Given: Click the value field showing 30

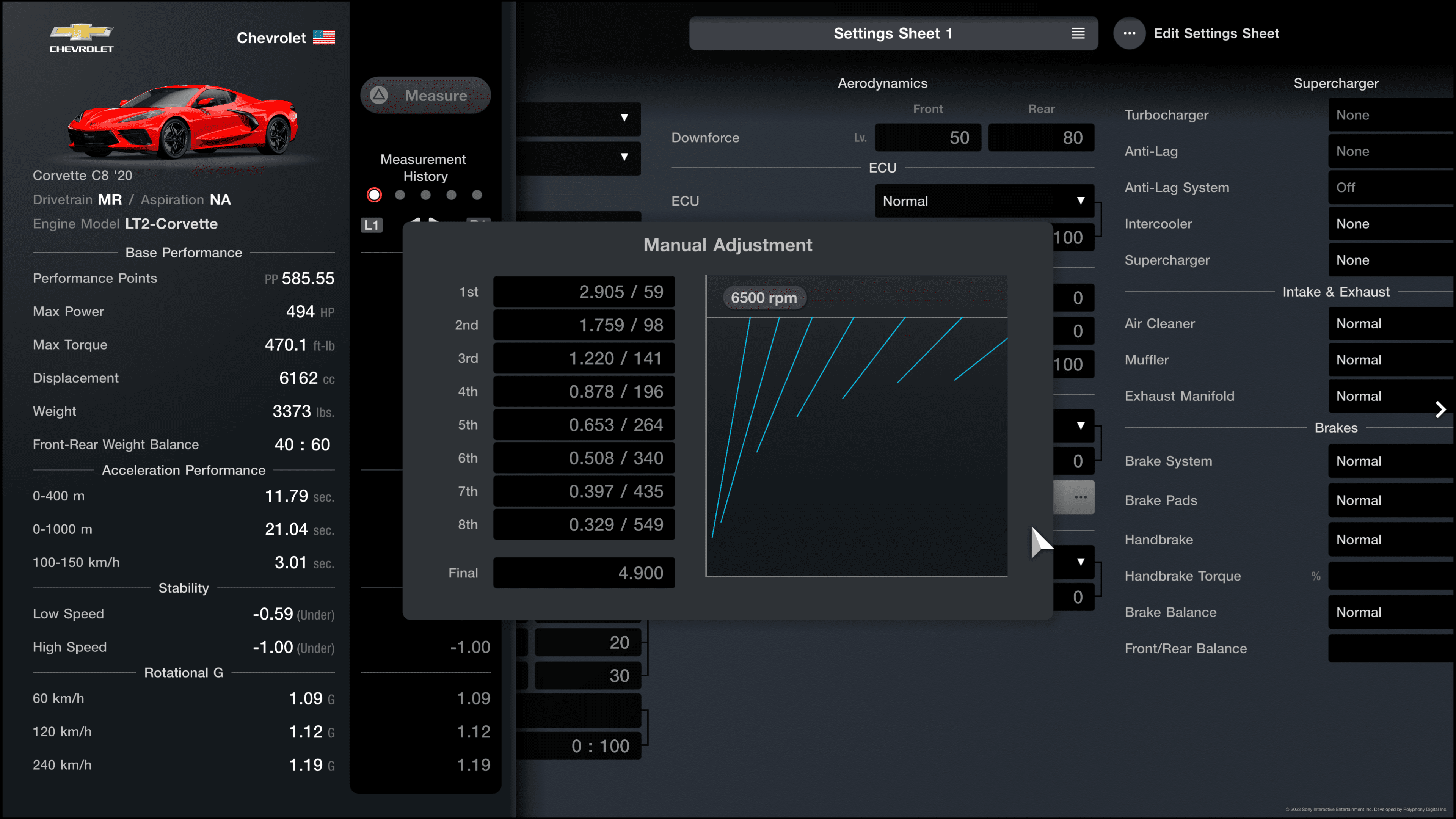Looking at the screenshot, I should coord(588,676).
